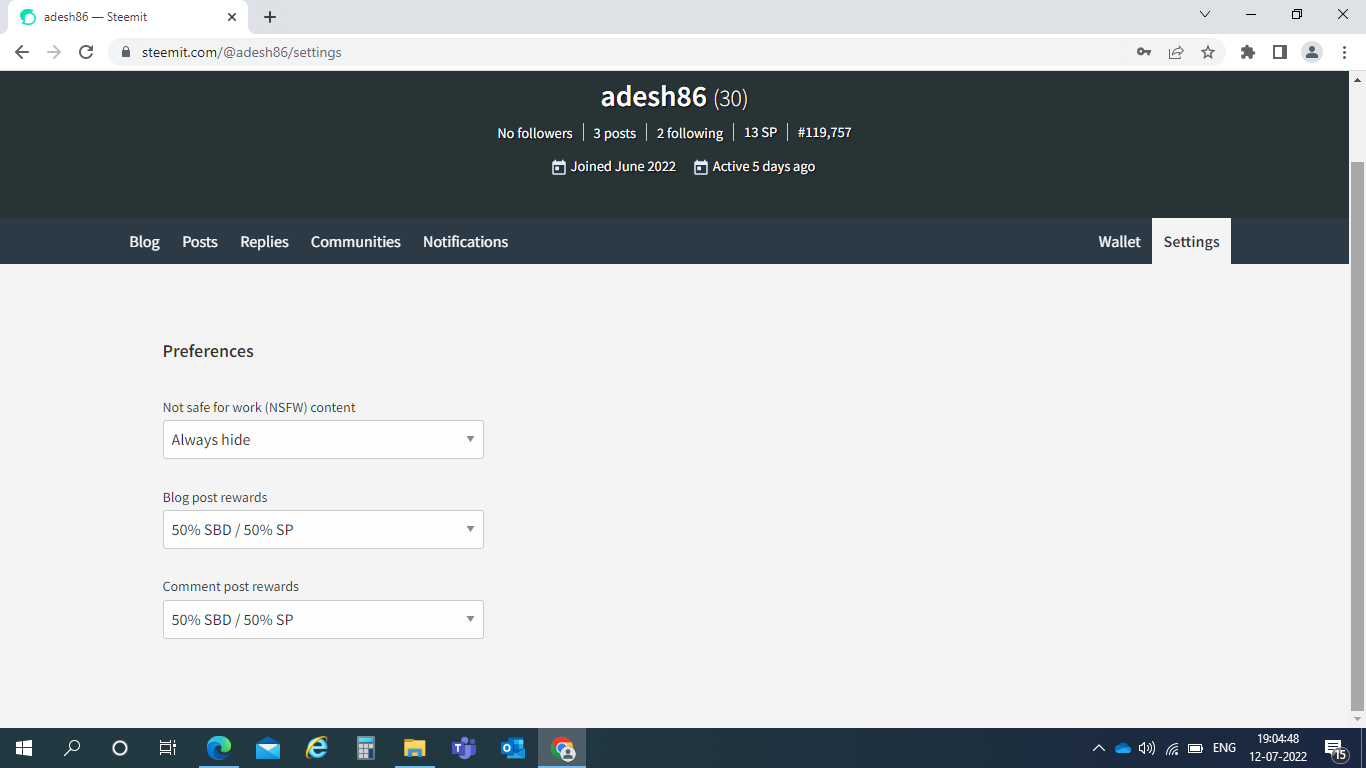Bookmark this page with the star icon
This screenshot has height=768, width=1366.
point(1208,52)
